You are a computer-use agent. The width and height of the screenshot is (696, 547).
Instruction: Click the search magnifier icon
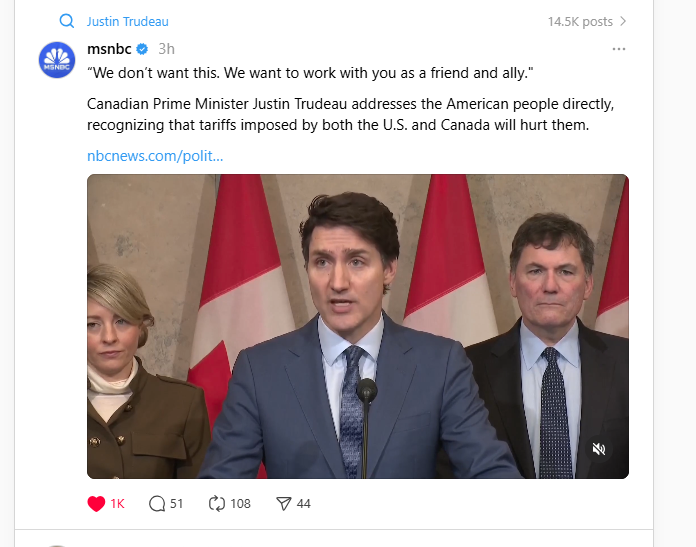tap(67, 21)
